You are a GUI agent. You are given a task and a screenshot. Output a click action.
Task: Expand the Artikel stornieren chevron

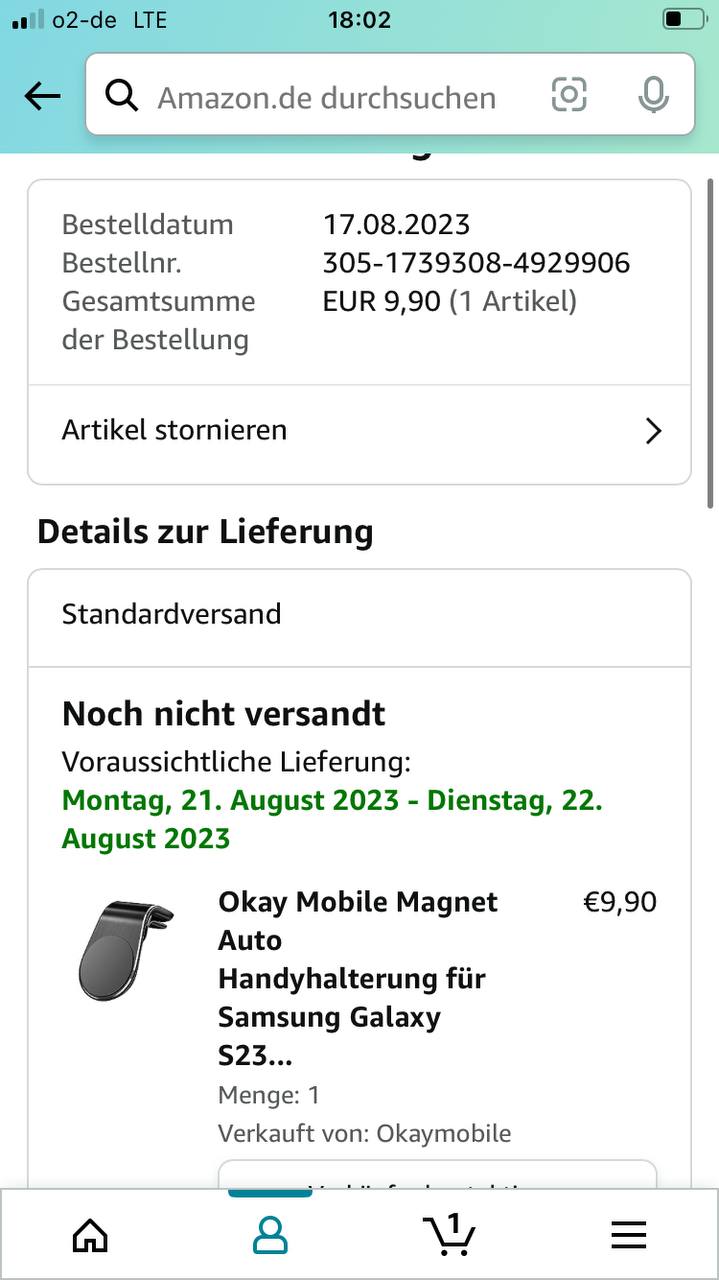tap(653, 431)
